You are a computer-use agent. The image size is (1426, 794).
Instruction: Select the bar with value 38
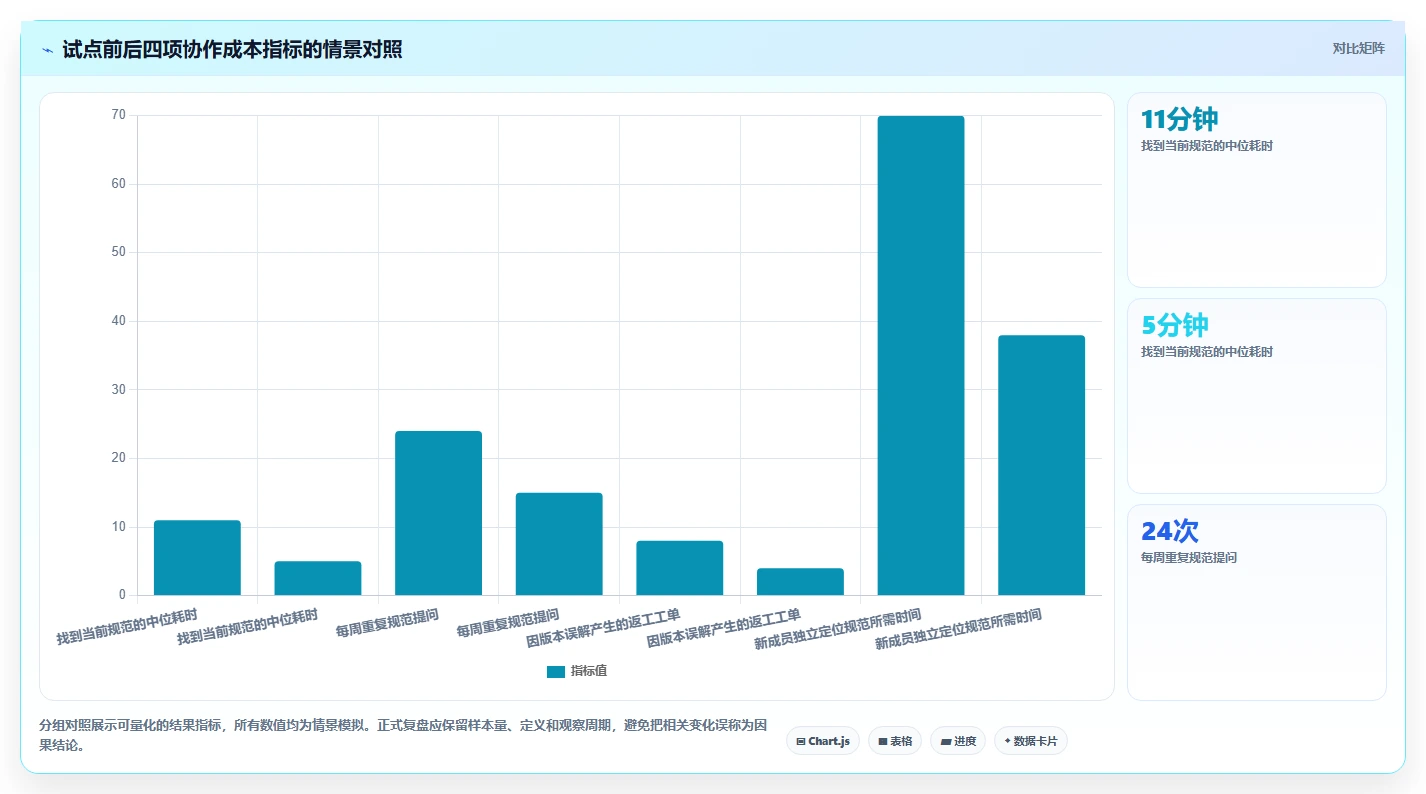[x=1041, y=465]
